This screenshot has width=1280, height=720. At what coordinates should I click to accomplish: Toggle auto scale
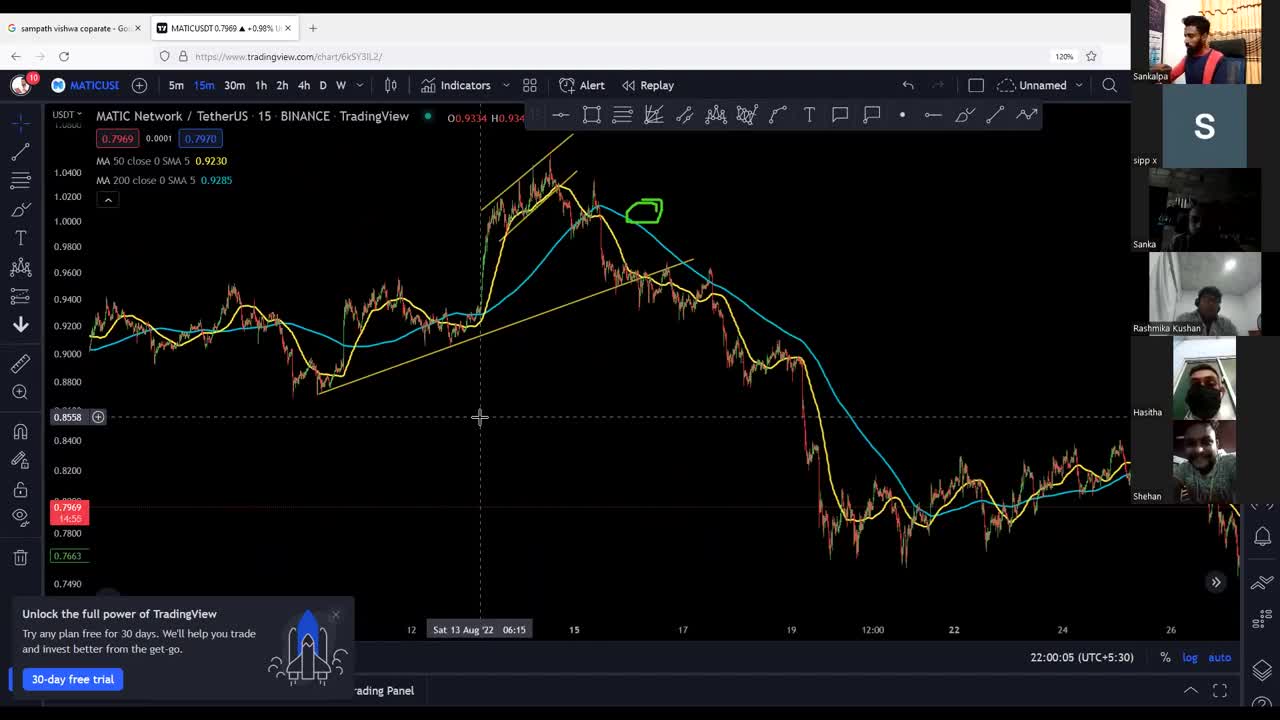[x=1220, y=657]
